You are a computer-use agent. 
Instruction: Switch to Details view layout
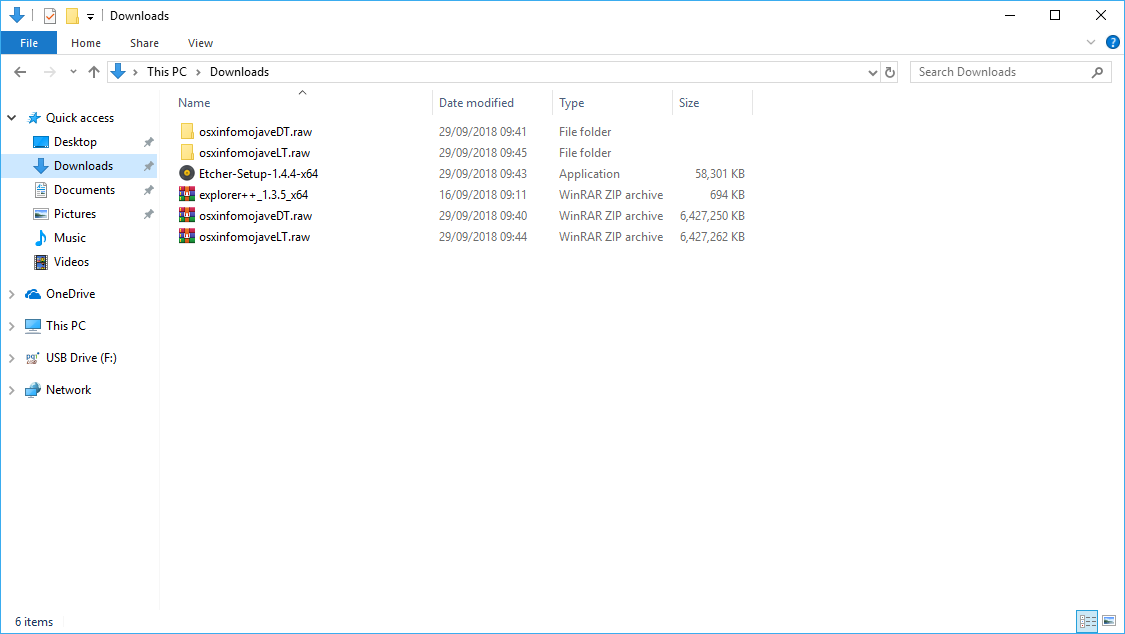pyautogui.click(x=1087, y=622)
